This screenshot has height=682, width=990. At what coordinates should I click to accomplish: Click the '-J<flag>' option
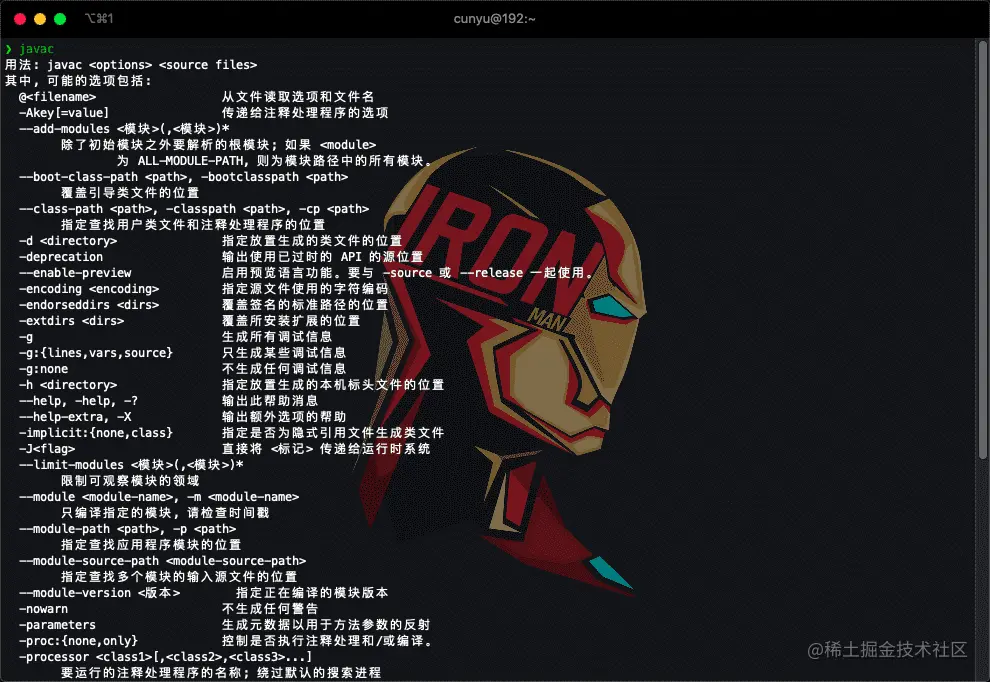click(47, 448)
